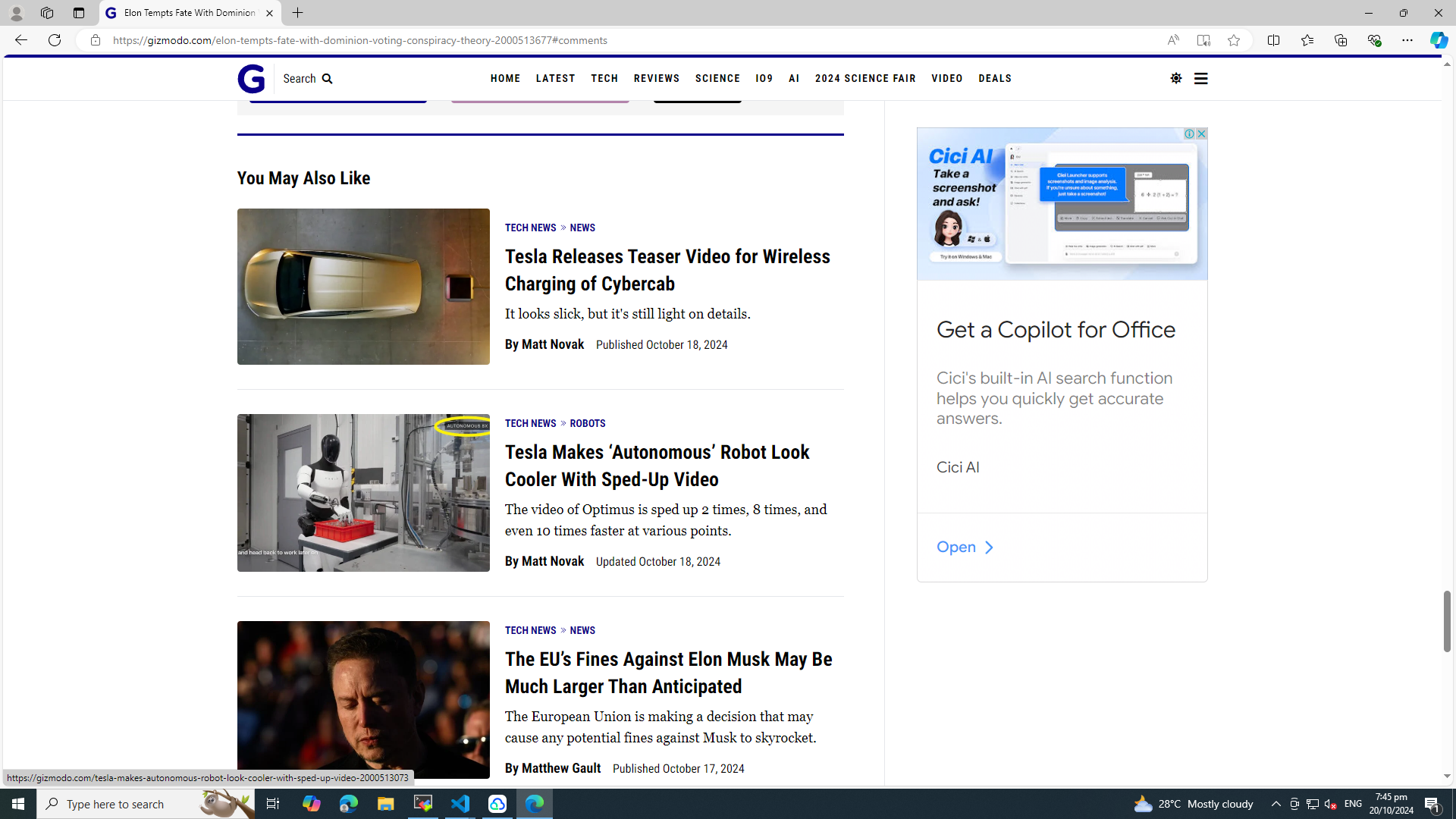1456x819 pixels.
Task: Open the LATEST section
Action: pyautogui.click(x=555, y=78)
